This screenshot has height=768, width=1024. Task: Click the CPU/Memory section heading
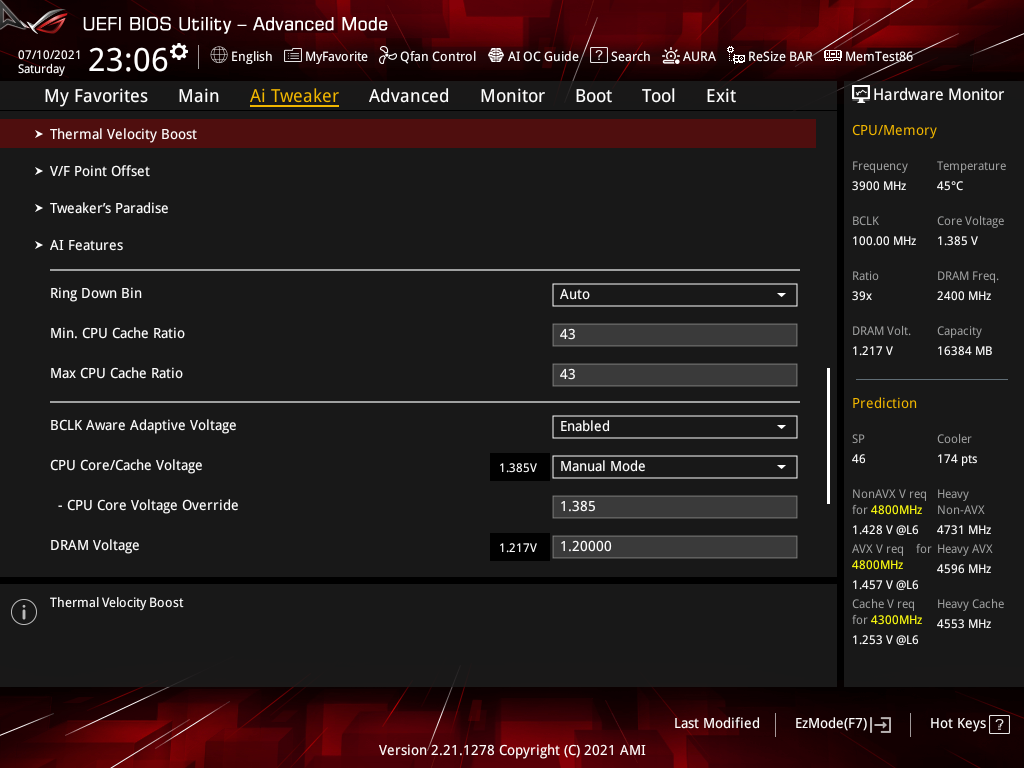[894, 131]
